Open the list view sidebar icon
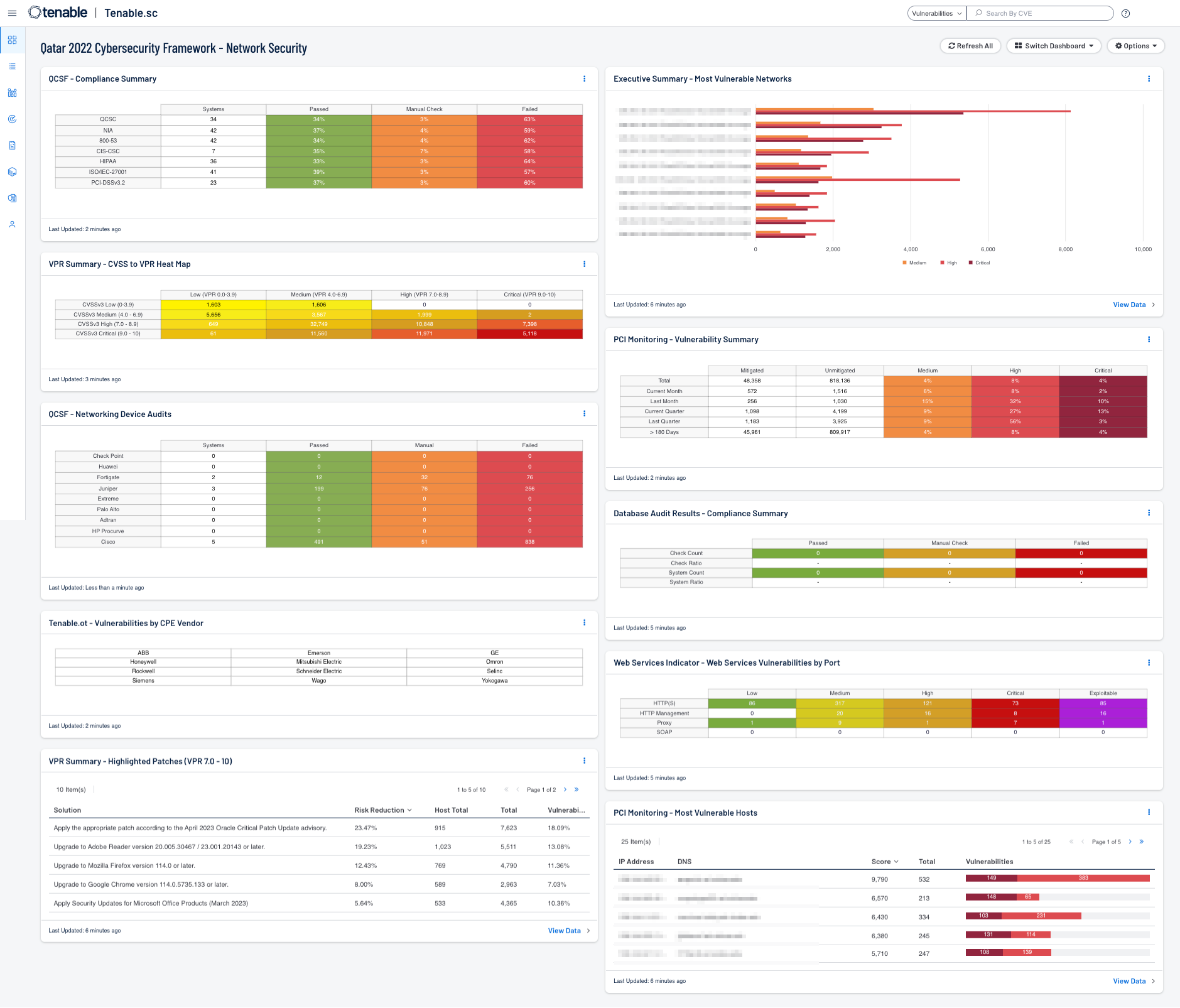The width and height of the screenshot is (1180, 1008). point(12,67)
